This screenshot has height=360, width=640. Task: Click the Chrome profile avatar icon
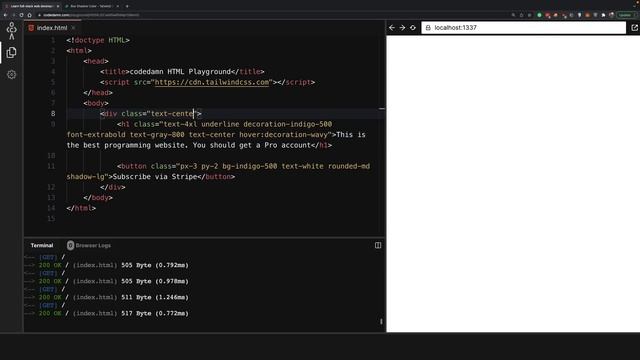click(611, 15)
